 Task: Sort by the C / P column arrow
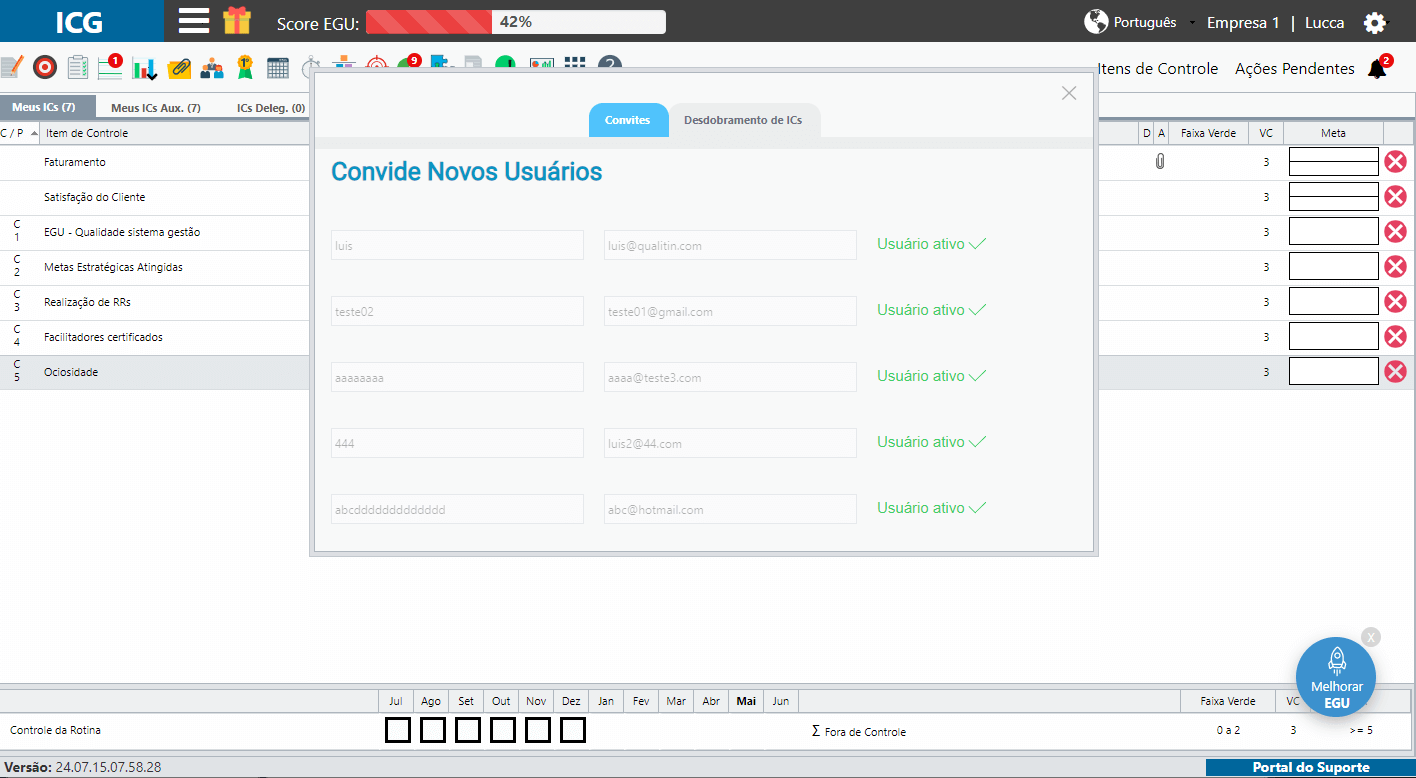point(34,133)
